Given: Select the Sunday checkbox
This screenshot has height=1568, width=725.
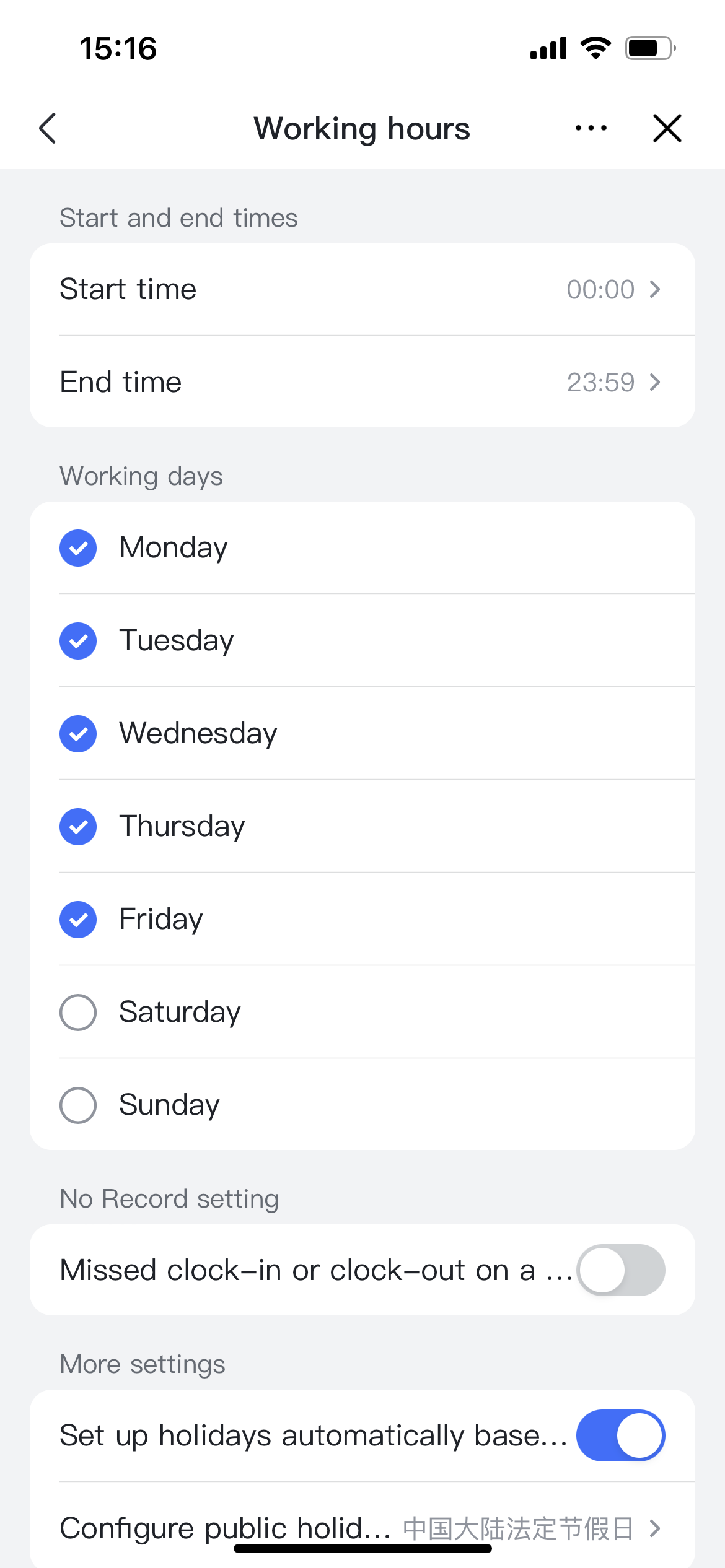Looking at the screenshot, I should click(78, 1105).
